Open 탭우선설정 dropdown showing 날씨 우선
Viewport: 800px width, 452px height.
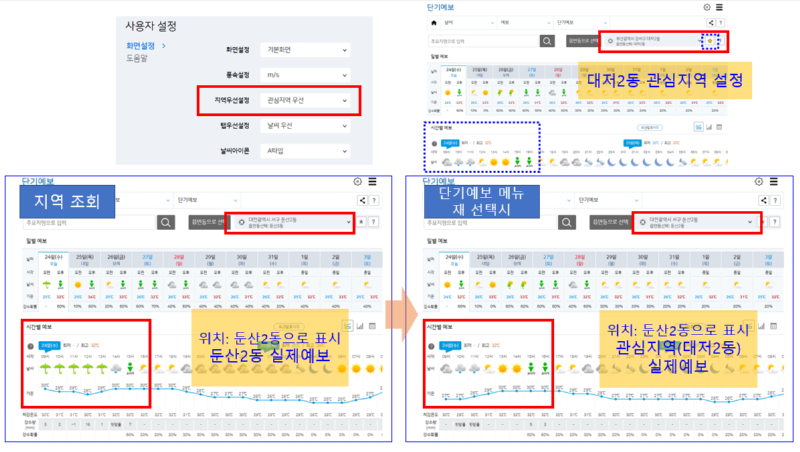tap(305, 125)
